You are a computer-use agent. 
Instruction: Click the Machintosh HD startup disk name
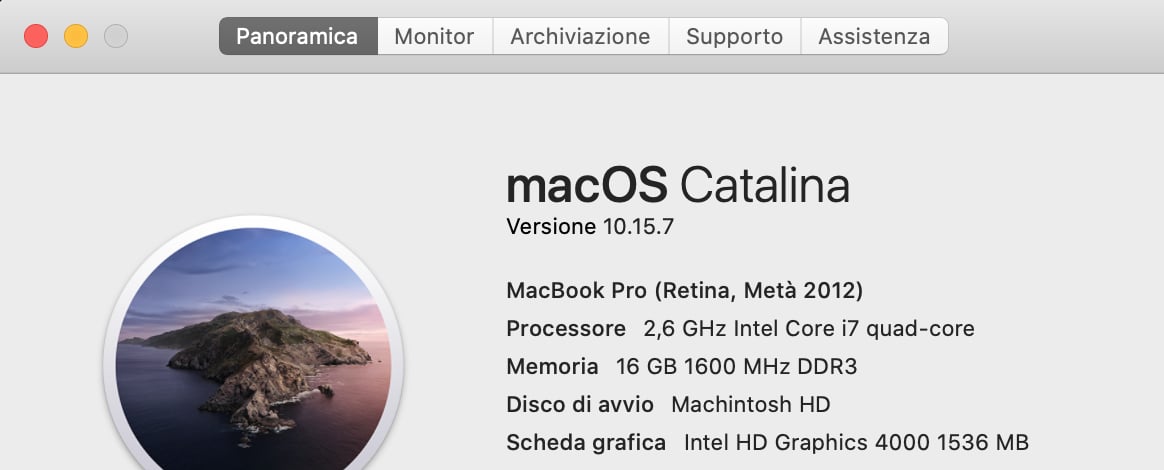point(751,405)
